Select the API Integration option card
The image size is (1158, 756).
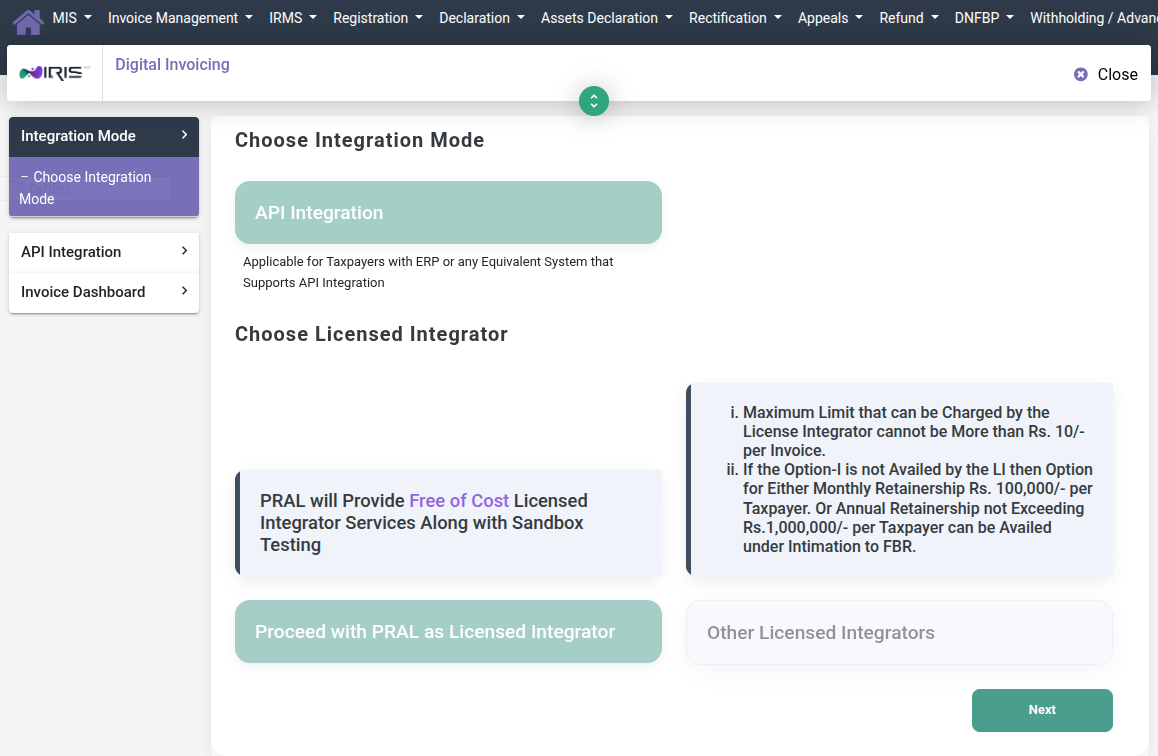[x=447, y=212]
